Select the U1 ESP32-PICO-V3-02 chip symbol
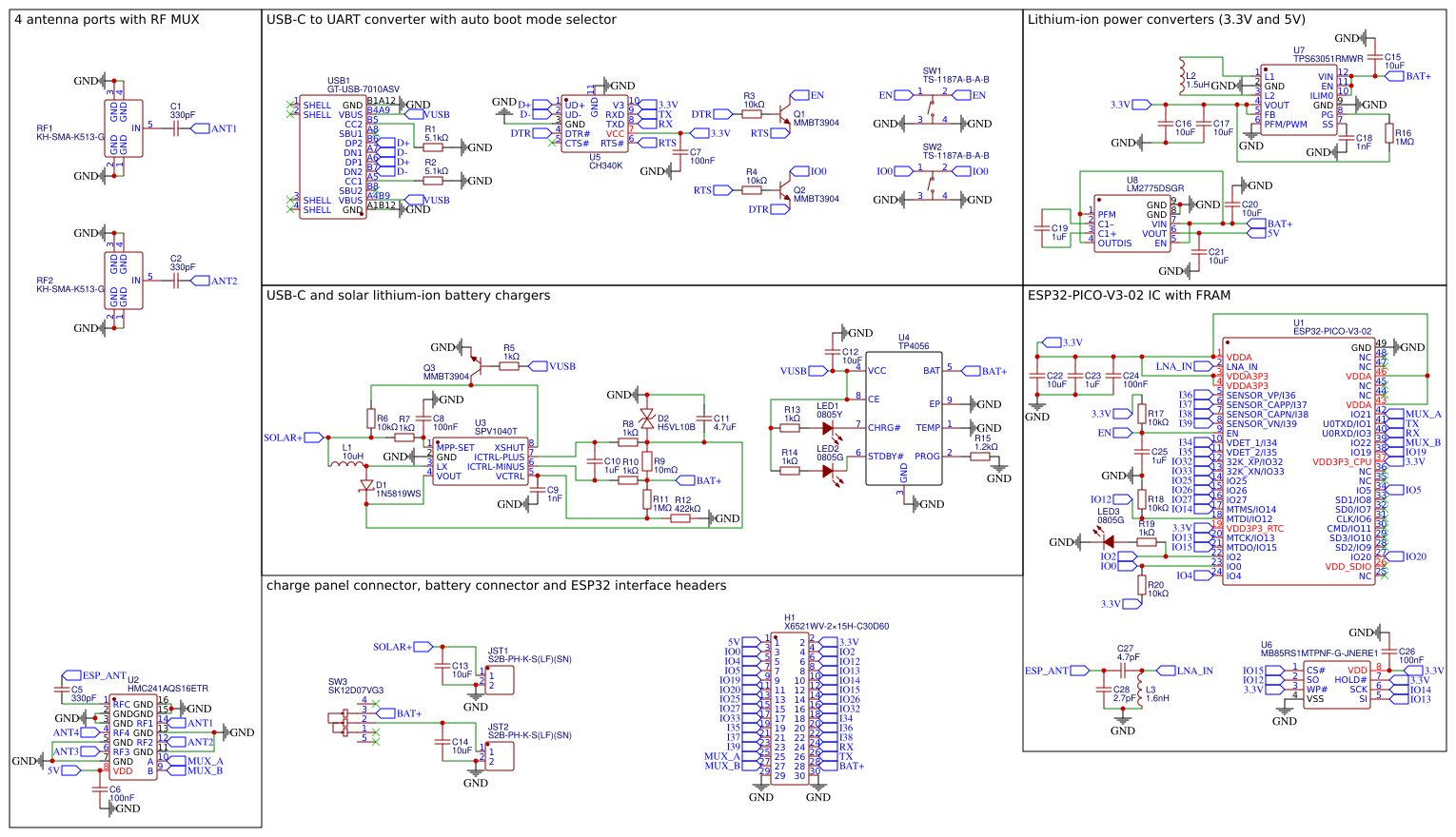Image resolution: width=1456 pixels, height=837 pixels. click(1299, 461)
